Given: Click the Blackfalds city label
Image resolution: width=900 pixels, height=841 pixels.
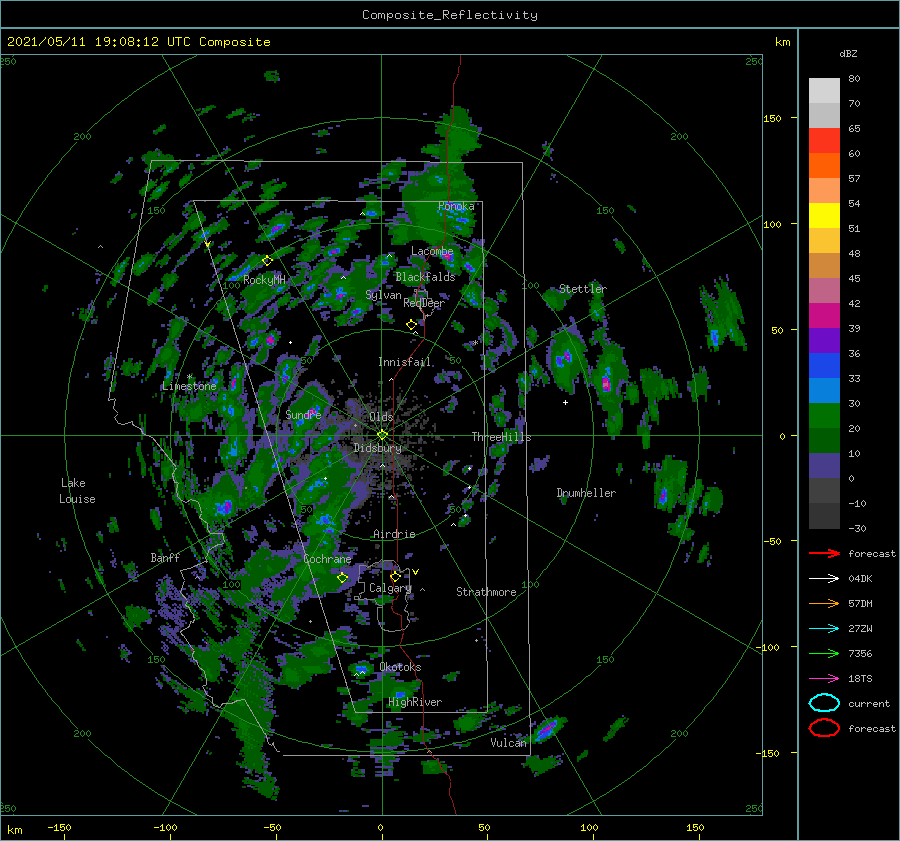Looking at the screenshot, I should [x=425, y=277].
